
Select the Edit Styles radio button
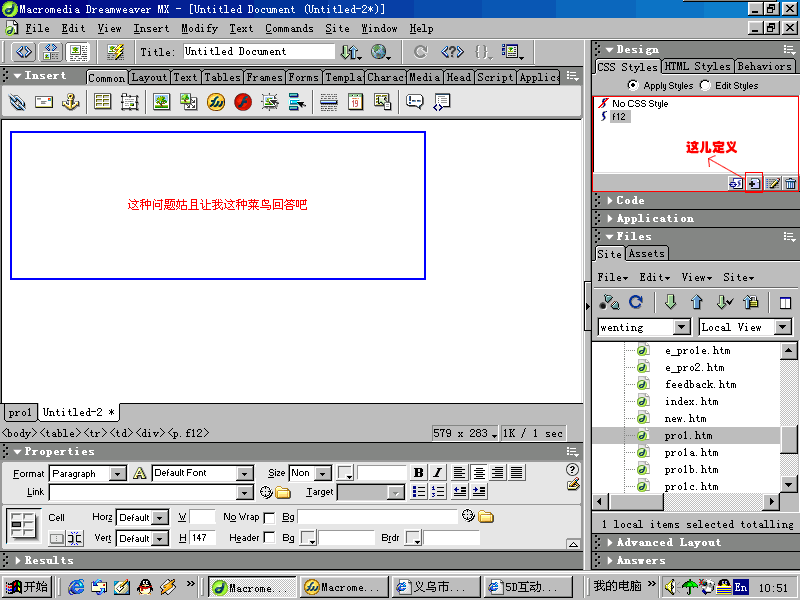click(706, 86)
